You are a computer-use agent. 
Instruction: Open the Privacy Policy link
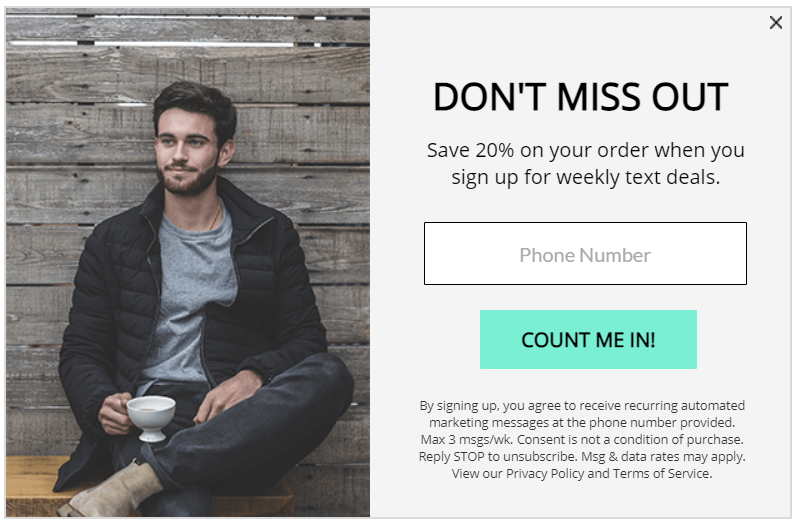coord(545,473)
